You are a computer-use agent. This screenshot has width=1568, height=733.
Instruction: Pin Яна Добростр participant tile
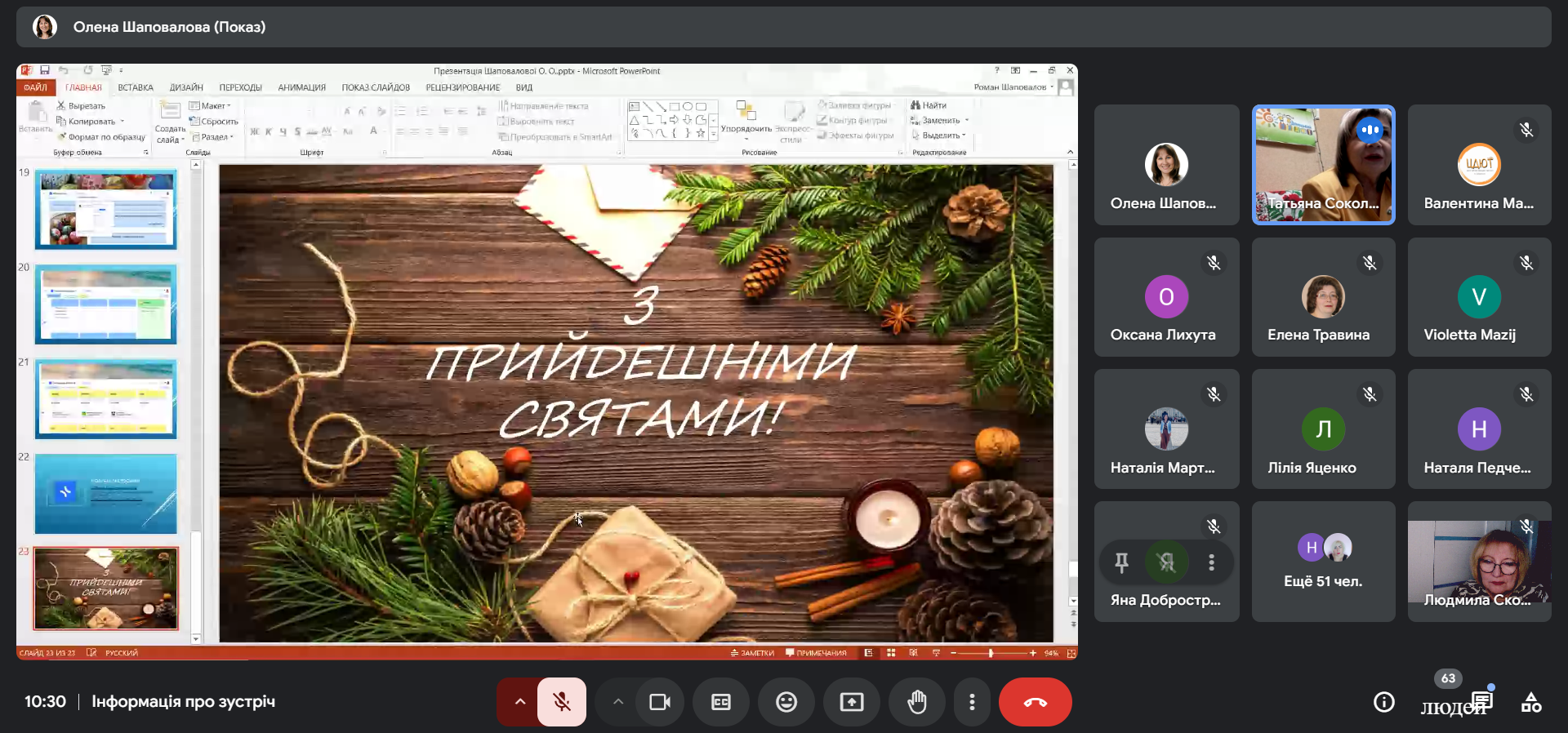coord(1122,562)
